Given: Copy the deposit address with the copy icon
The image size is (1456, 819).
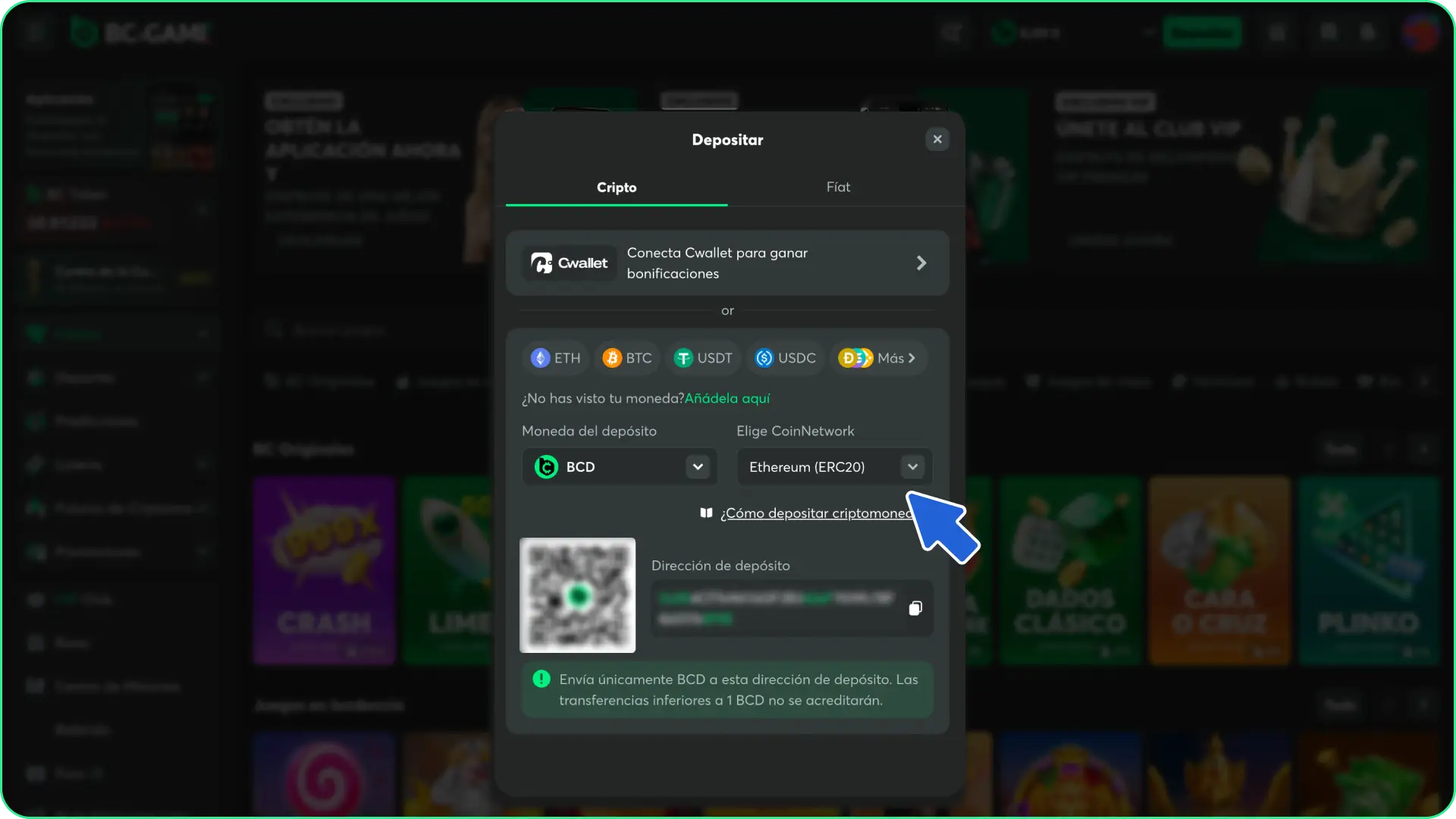Looking at the screenshot, I should 915,608.
